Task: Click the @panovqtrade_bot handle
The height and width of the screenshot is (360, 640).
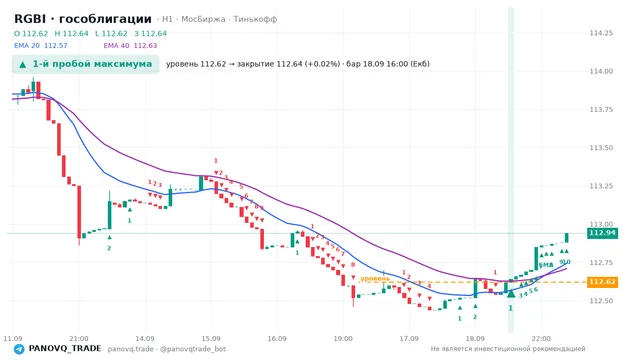Action: pyautogui.click(x=193, y=349)
